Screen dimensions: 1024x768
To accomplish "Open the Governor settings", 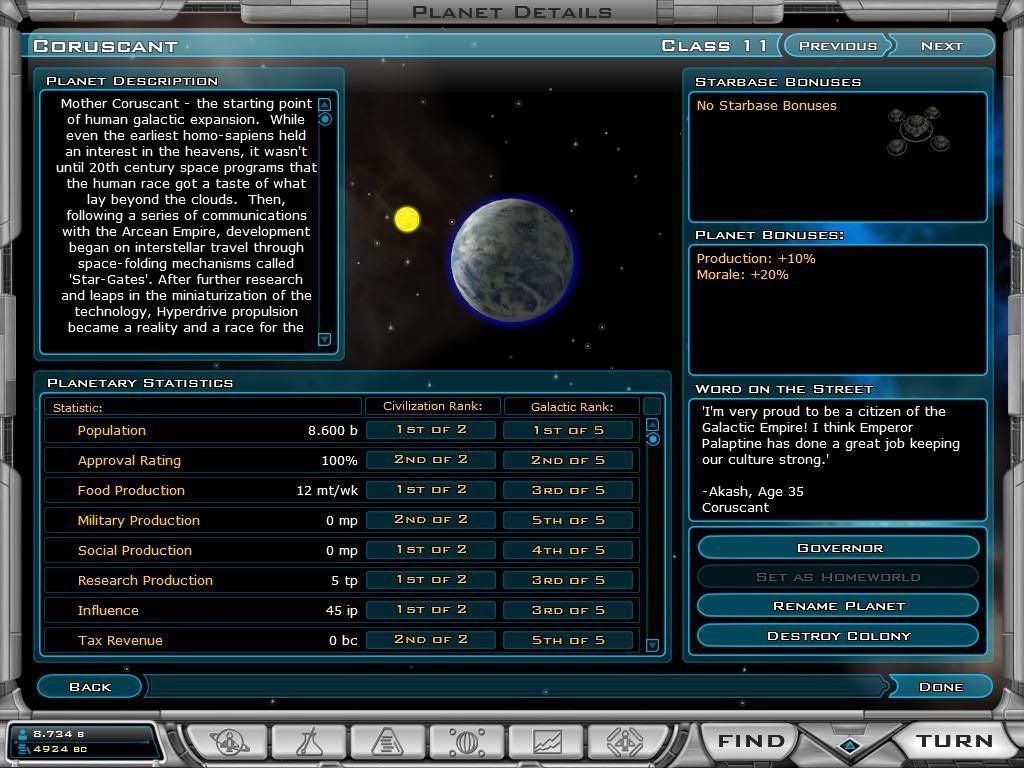I will click(x=839, y=548).
